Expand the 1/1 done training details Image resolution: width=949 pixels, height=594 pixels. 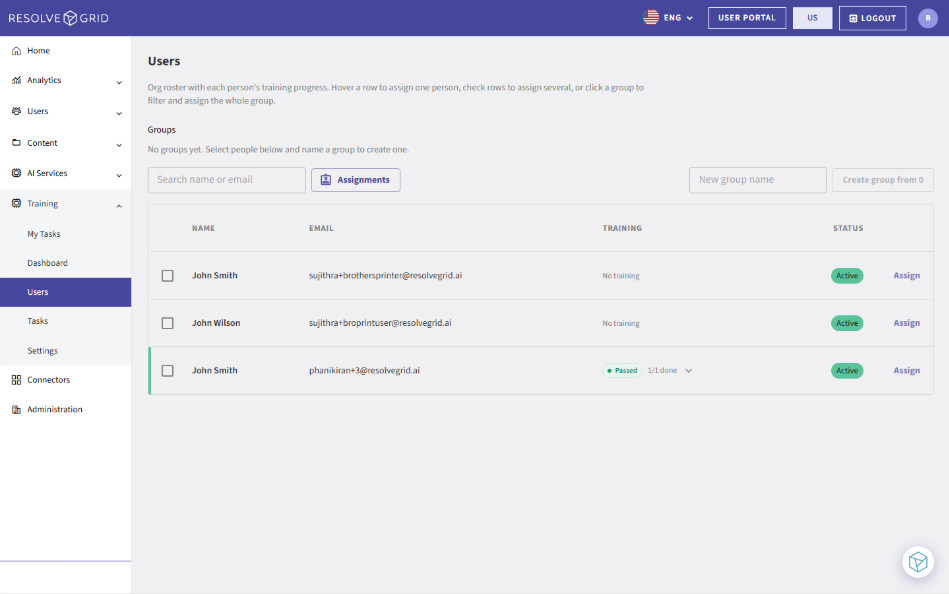(688, 371)
